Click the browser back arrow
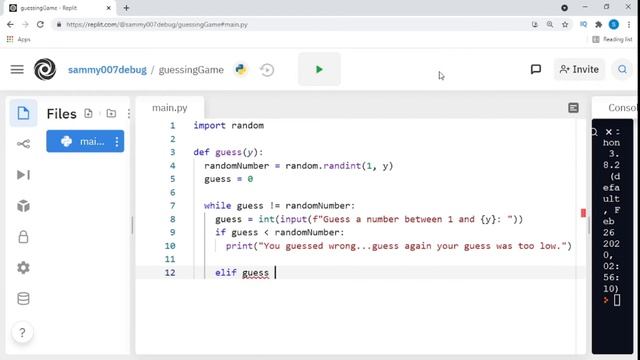This screenshot has width=640, height=360. click(10, 24)
